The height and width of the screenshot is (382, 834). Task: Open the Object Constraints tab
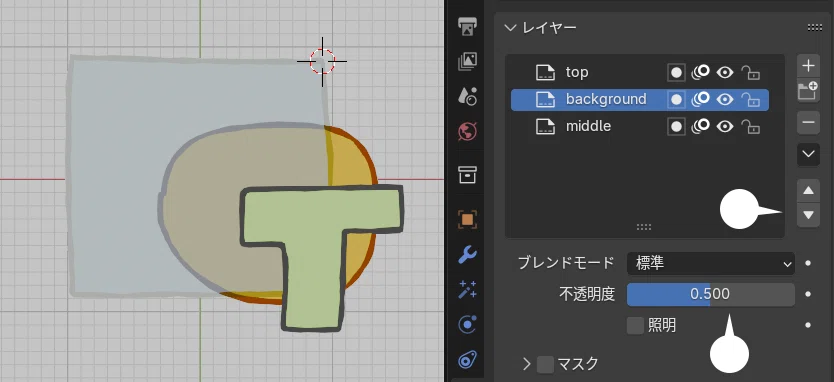pyautogui.click(x=468, y=360)
